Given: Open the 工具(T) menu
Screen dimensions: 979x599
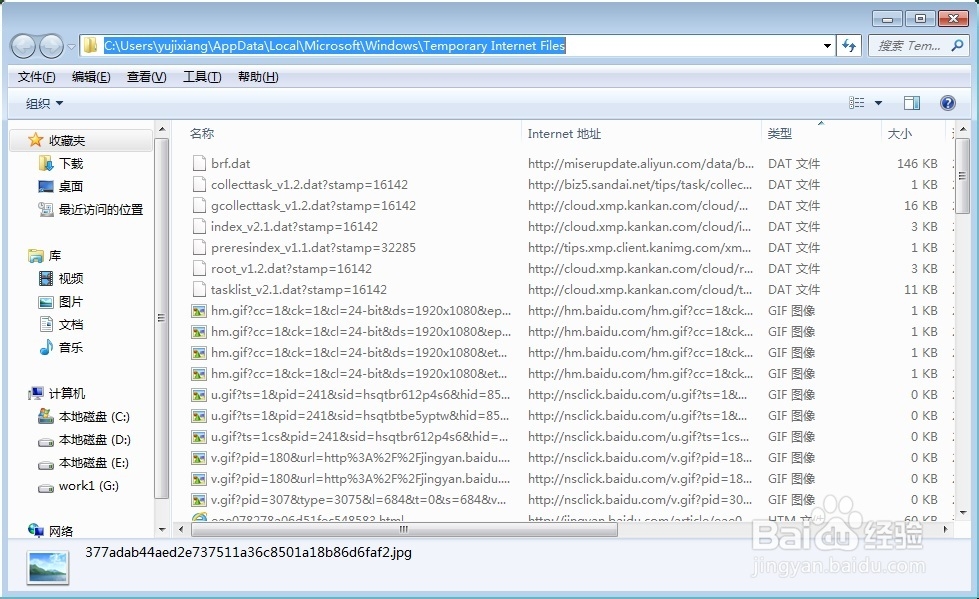Looking at the screenshot, I should click(x=202, y=77).
